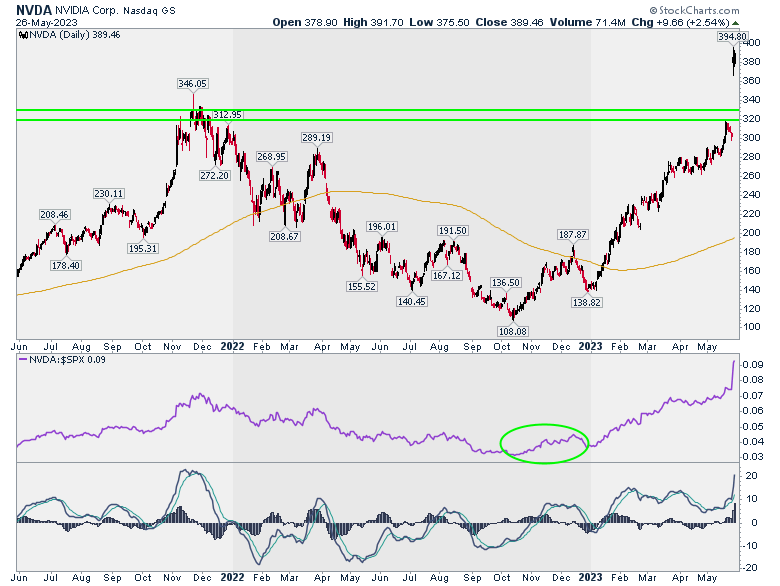Click the 187.87 price label

pyautogui.click(x=573, y=234)
